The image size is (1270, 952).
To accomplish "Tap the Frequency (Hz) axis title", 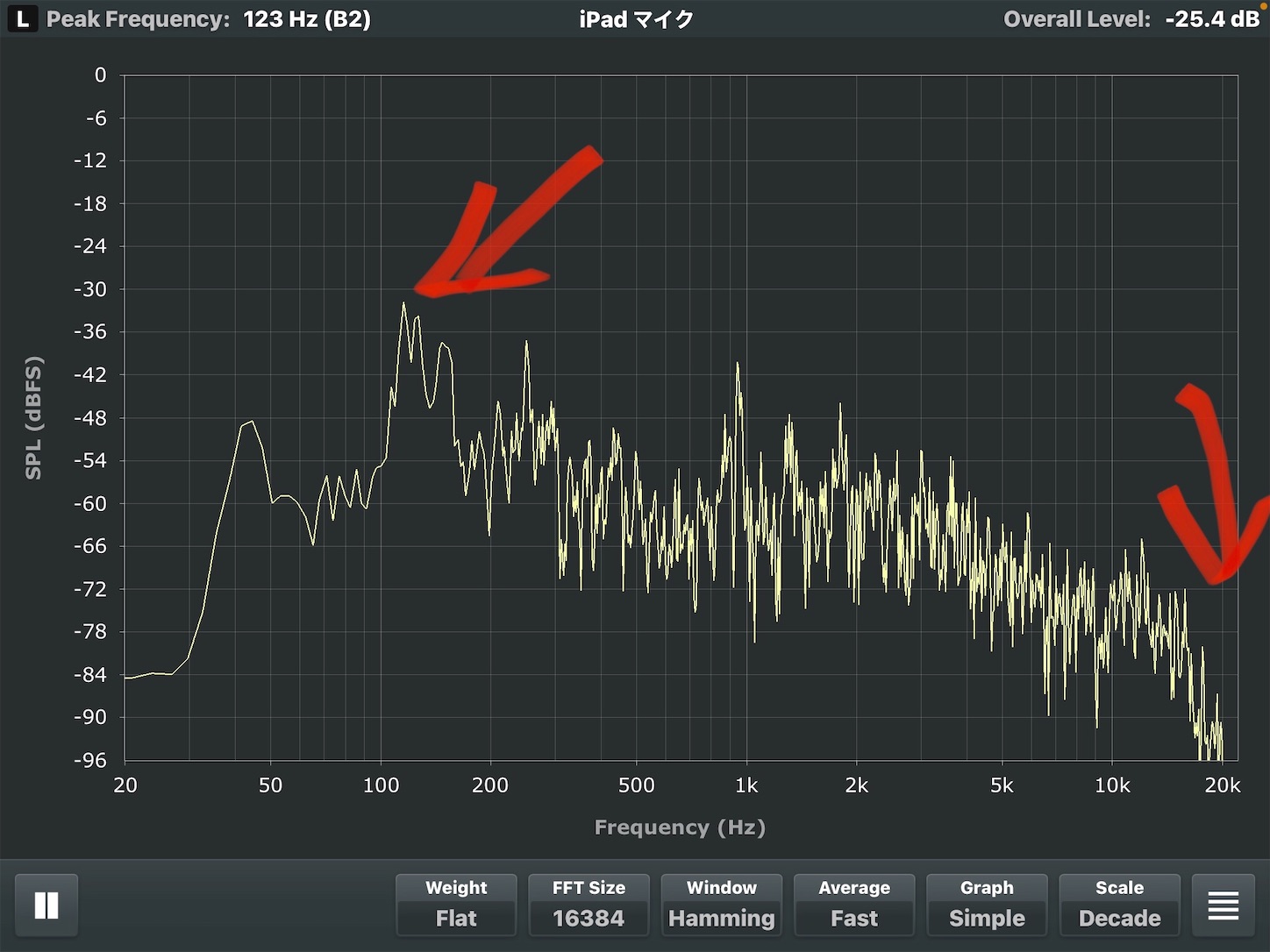I will click(680, 828).
